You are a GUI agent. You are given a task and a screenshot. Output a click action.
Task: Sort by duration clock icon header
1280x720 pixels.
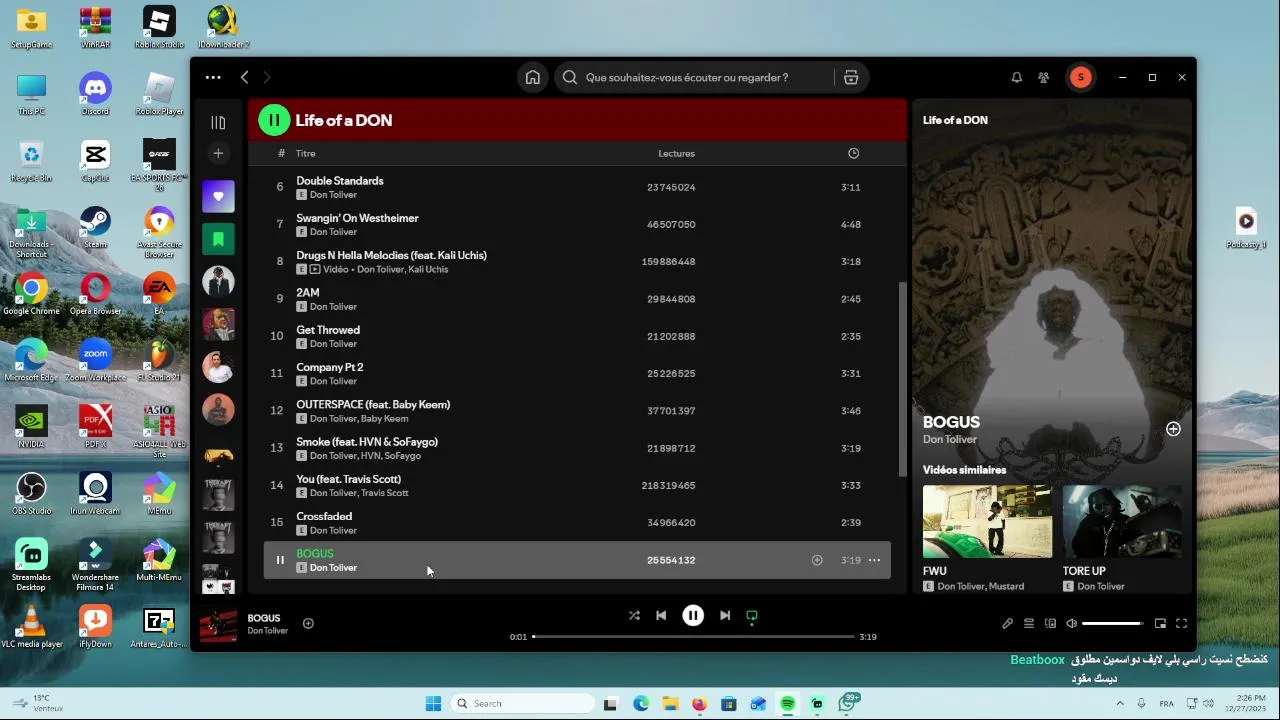point(853,154)
